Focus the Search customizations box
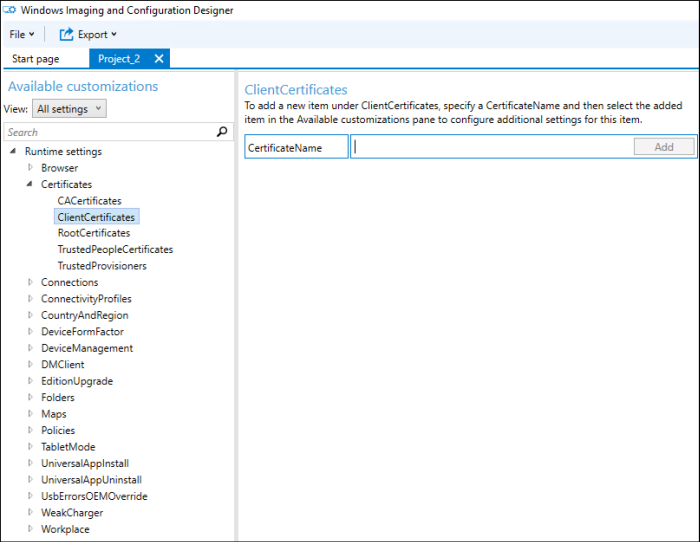This screenshot has width=700, height=542. click(108, 132)
